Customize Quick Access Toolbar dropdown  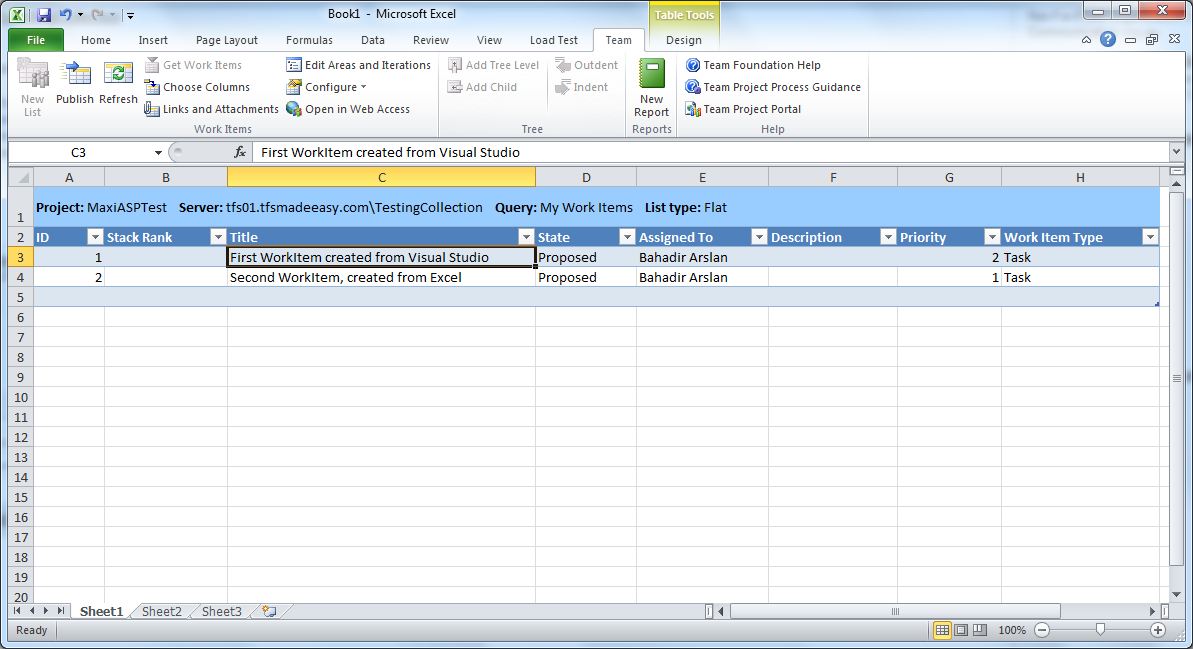(x=131, y=15)
